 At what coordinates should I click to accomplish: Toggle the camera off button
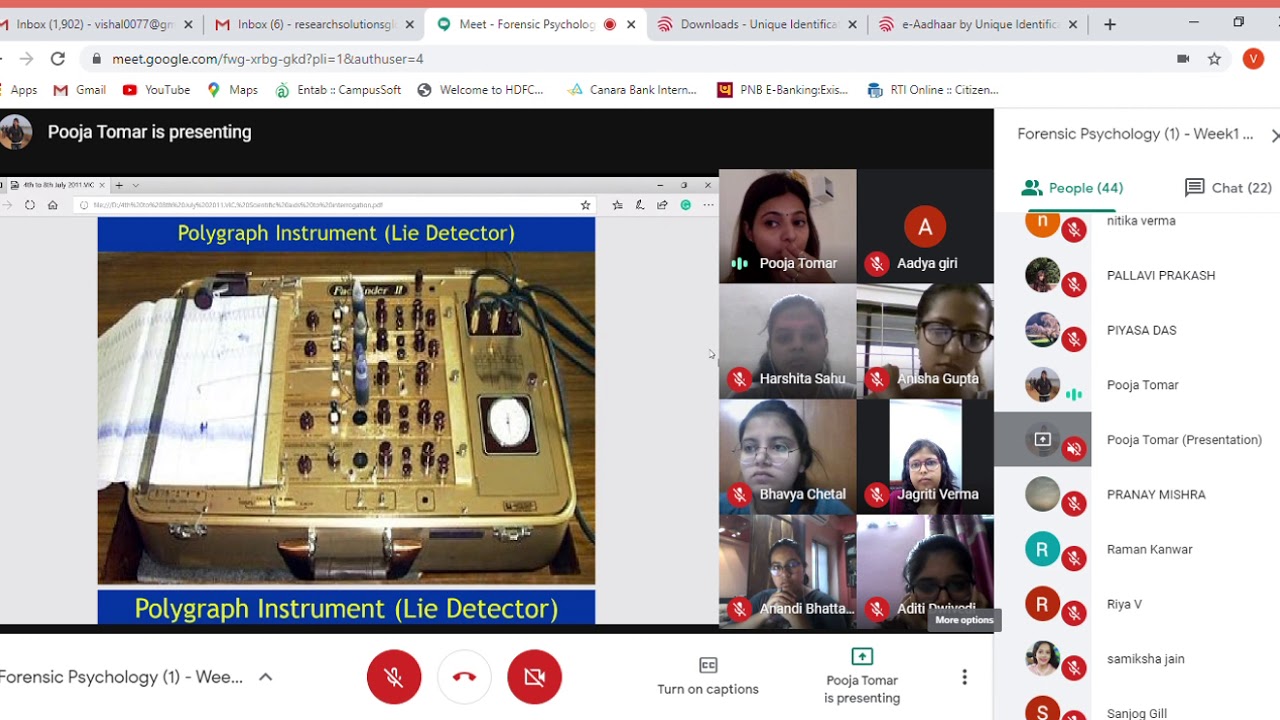coord(534,677)
